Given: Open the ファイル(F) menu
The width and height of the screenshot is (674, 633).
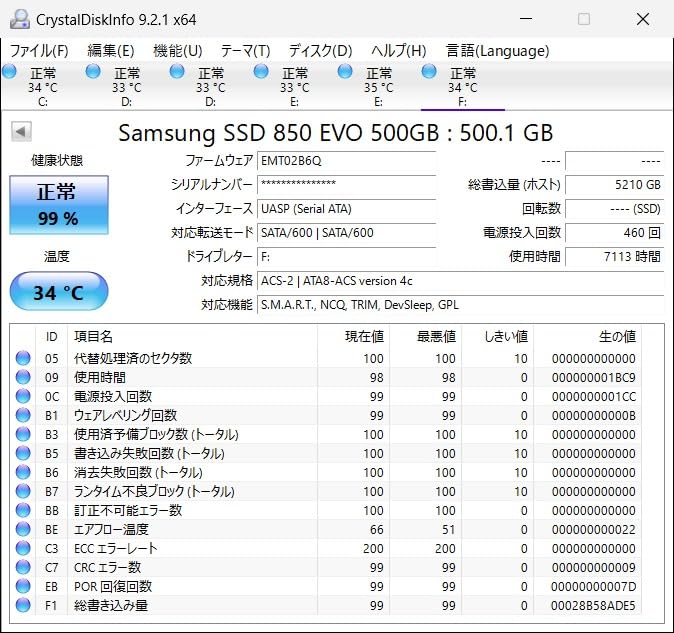Looking at the screenshot, I should [39, 51].
